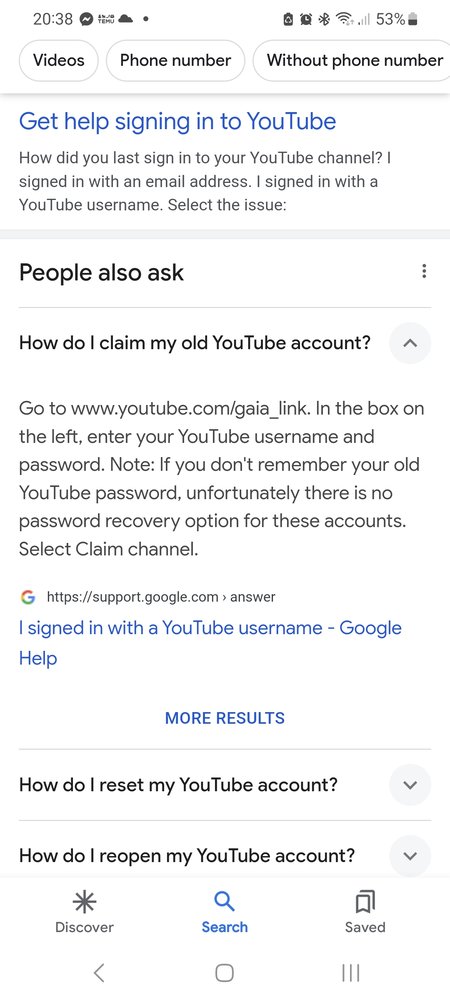Select the Videos filter chip

[x=59, y=61]
